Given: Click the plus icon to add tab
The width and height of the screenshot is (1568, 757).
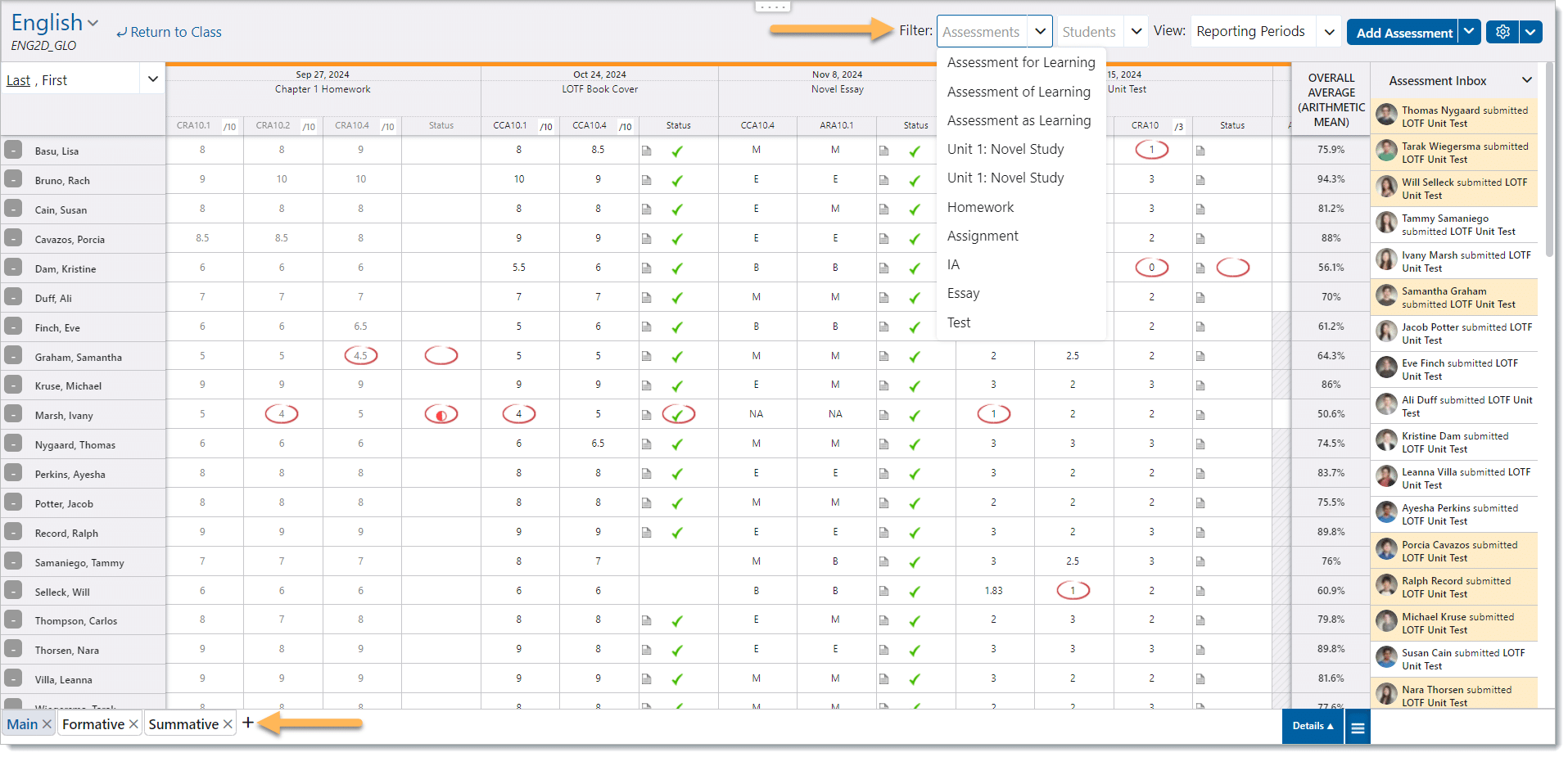Looking at the screenshot, I should 248,723.
